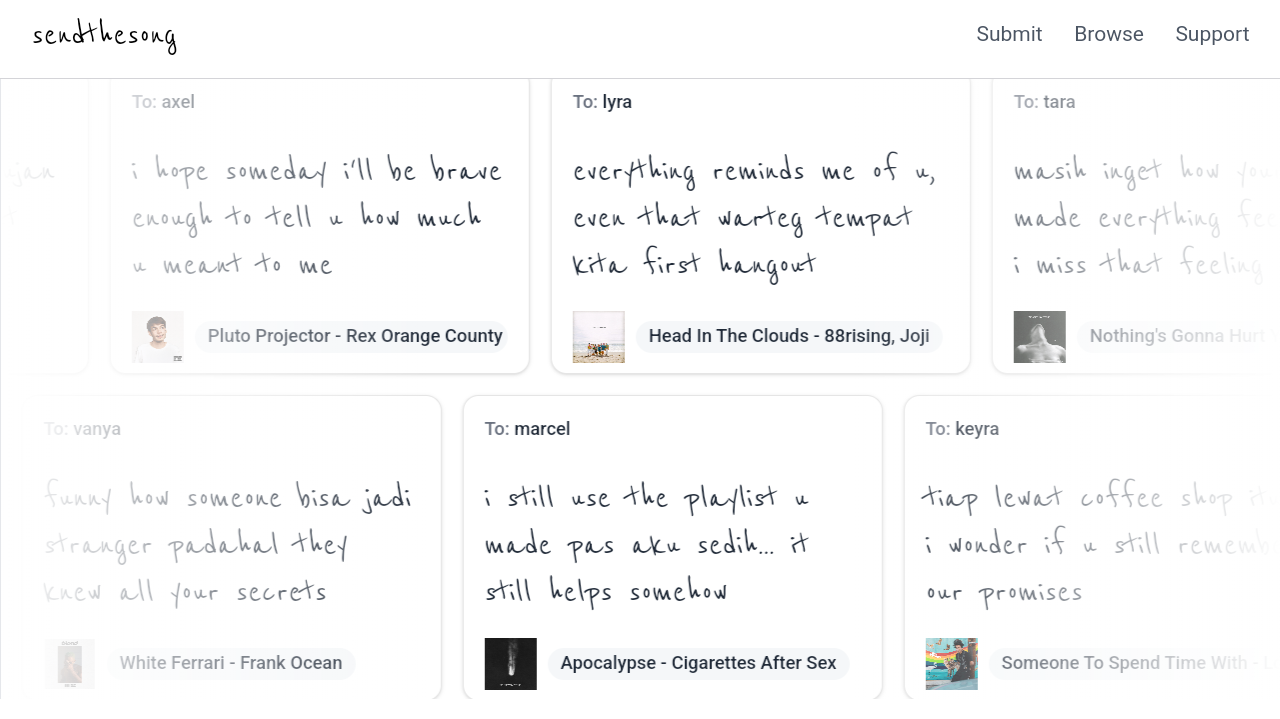Click Nothing's Gonna Hurt album art
The image size is (1280, 719).
(x=1040, y=337)
